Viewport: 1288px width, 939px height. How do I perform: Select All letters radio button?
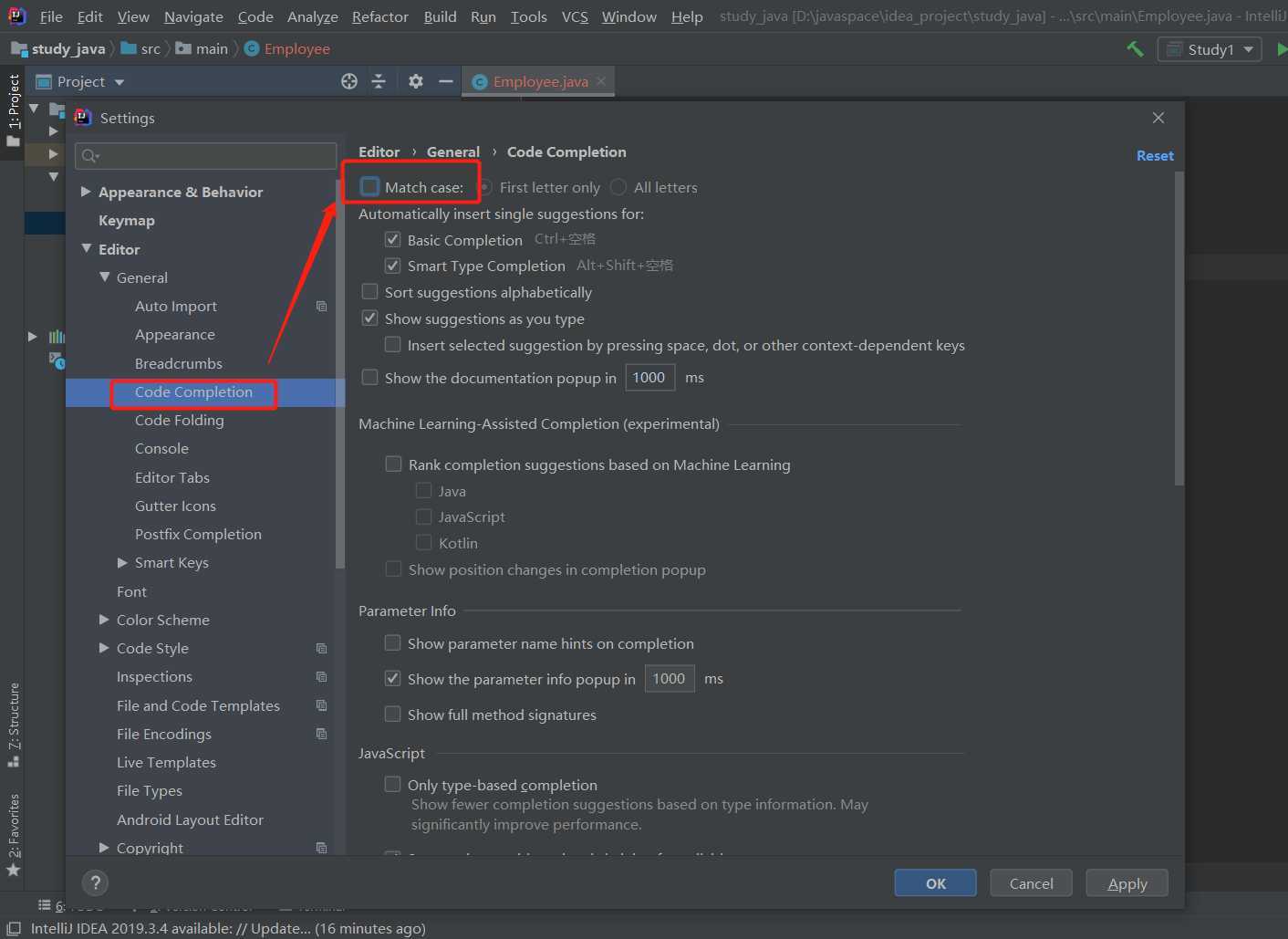(x=618, y=187)
